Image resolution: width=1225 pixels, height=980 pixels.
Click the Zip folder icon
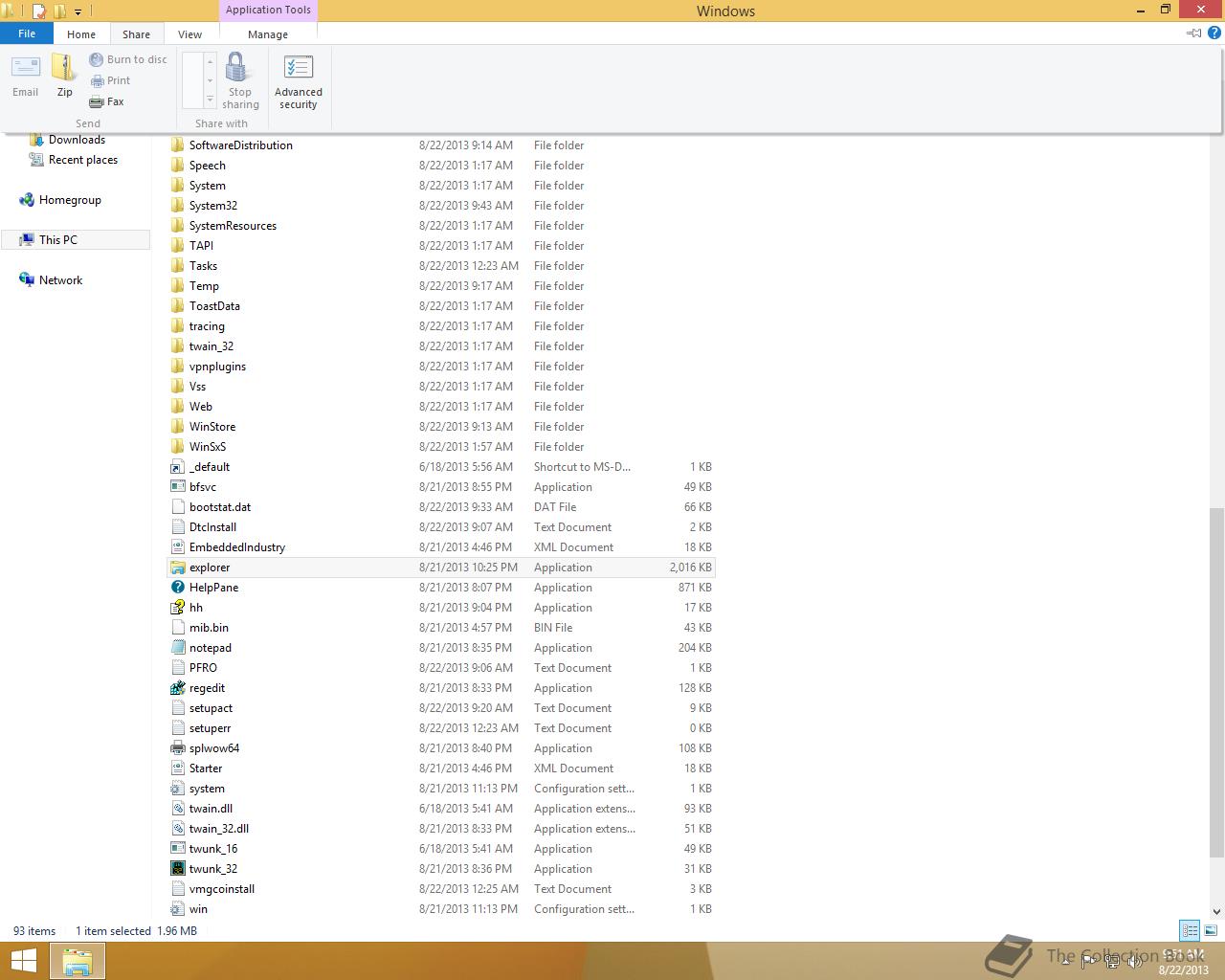64,67
